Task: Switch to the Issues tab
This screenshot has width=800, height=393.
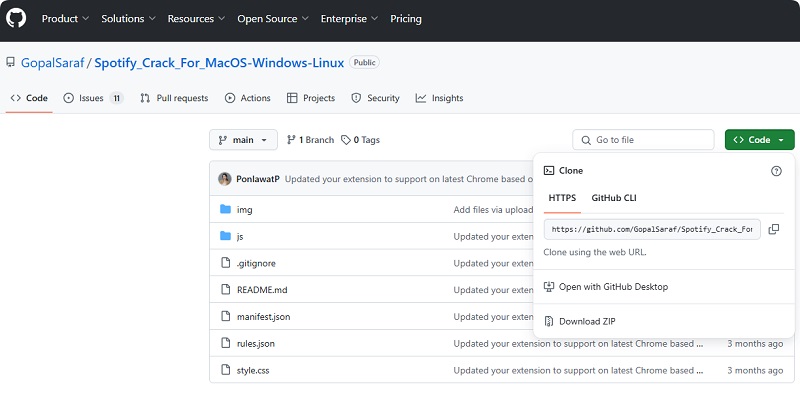Action: (x=93, y=98)
